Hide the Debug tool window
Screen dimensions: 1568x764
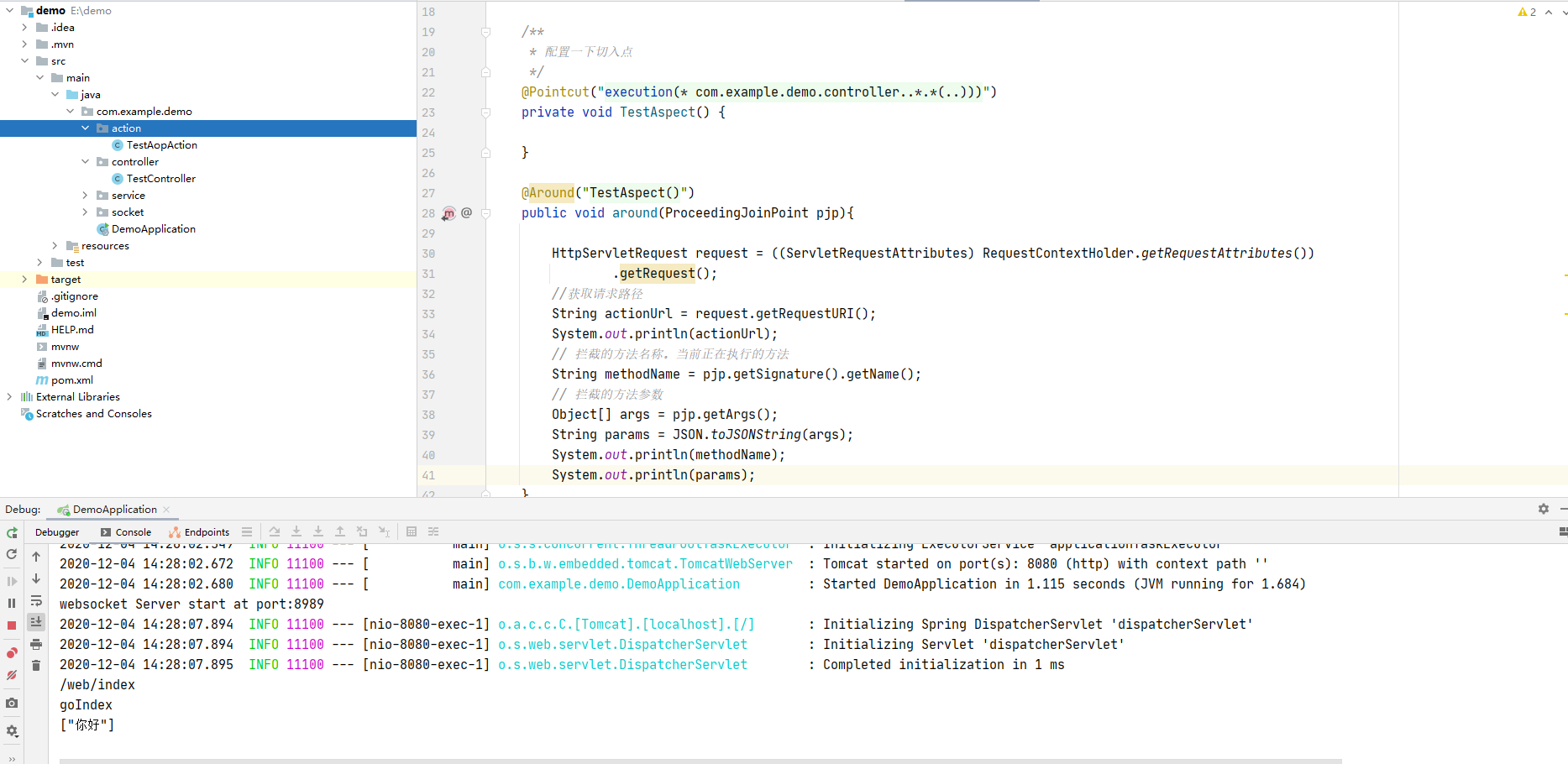[x=1563, y=509]
